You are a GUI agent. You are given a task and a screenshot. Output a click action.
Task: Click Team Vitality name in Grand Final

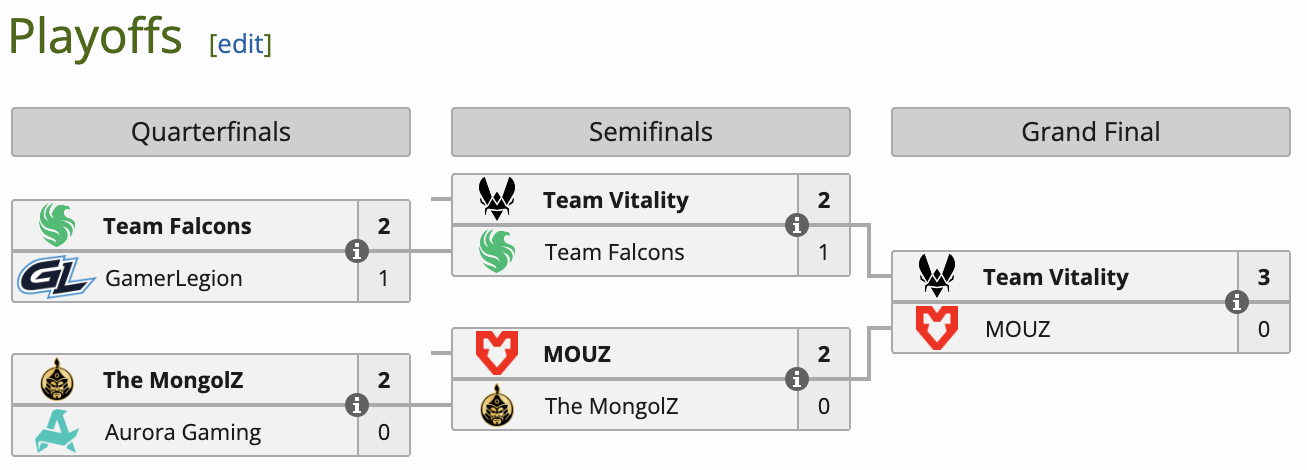1055,277
